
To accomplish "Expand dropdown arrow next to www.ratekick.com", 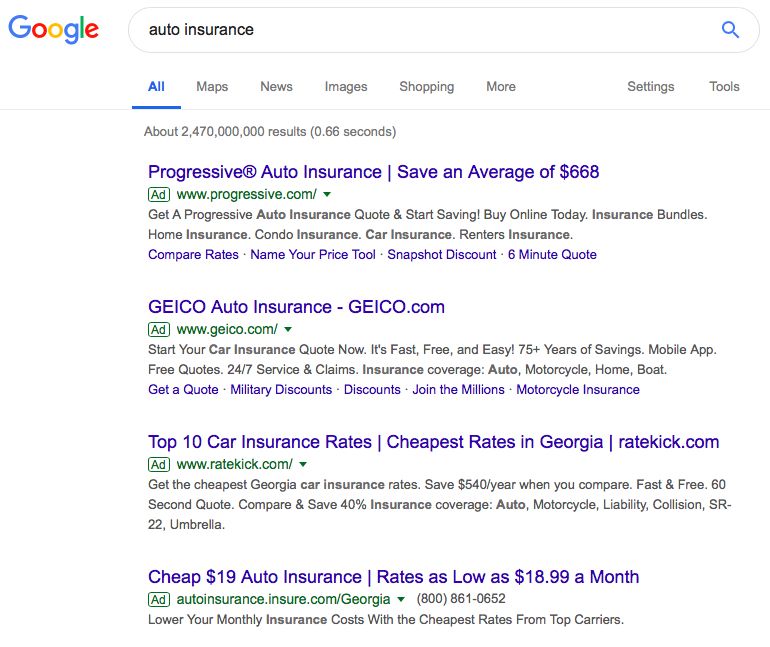I will click(x=303, y=464).
